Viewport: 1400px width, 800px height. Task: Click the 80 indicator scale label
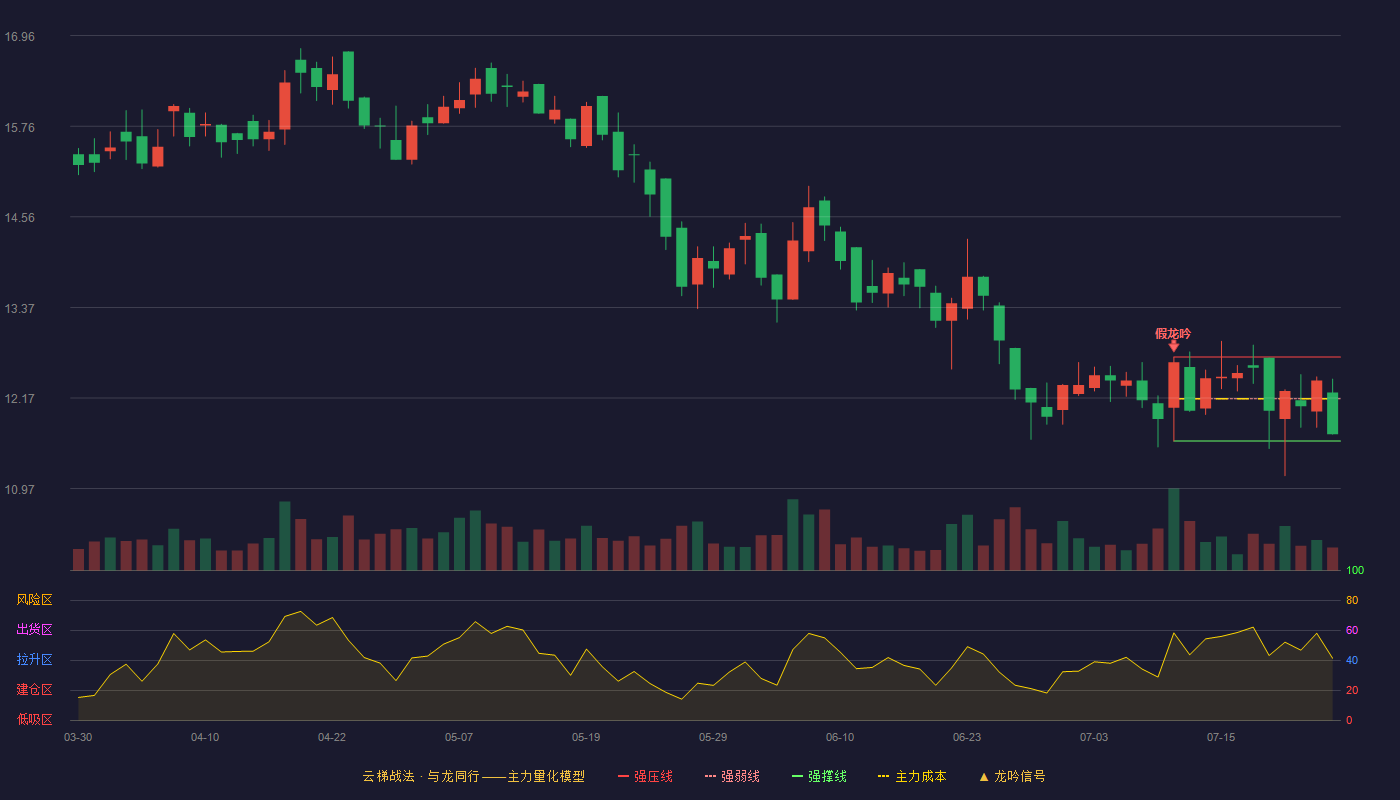coord(1352,600)
